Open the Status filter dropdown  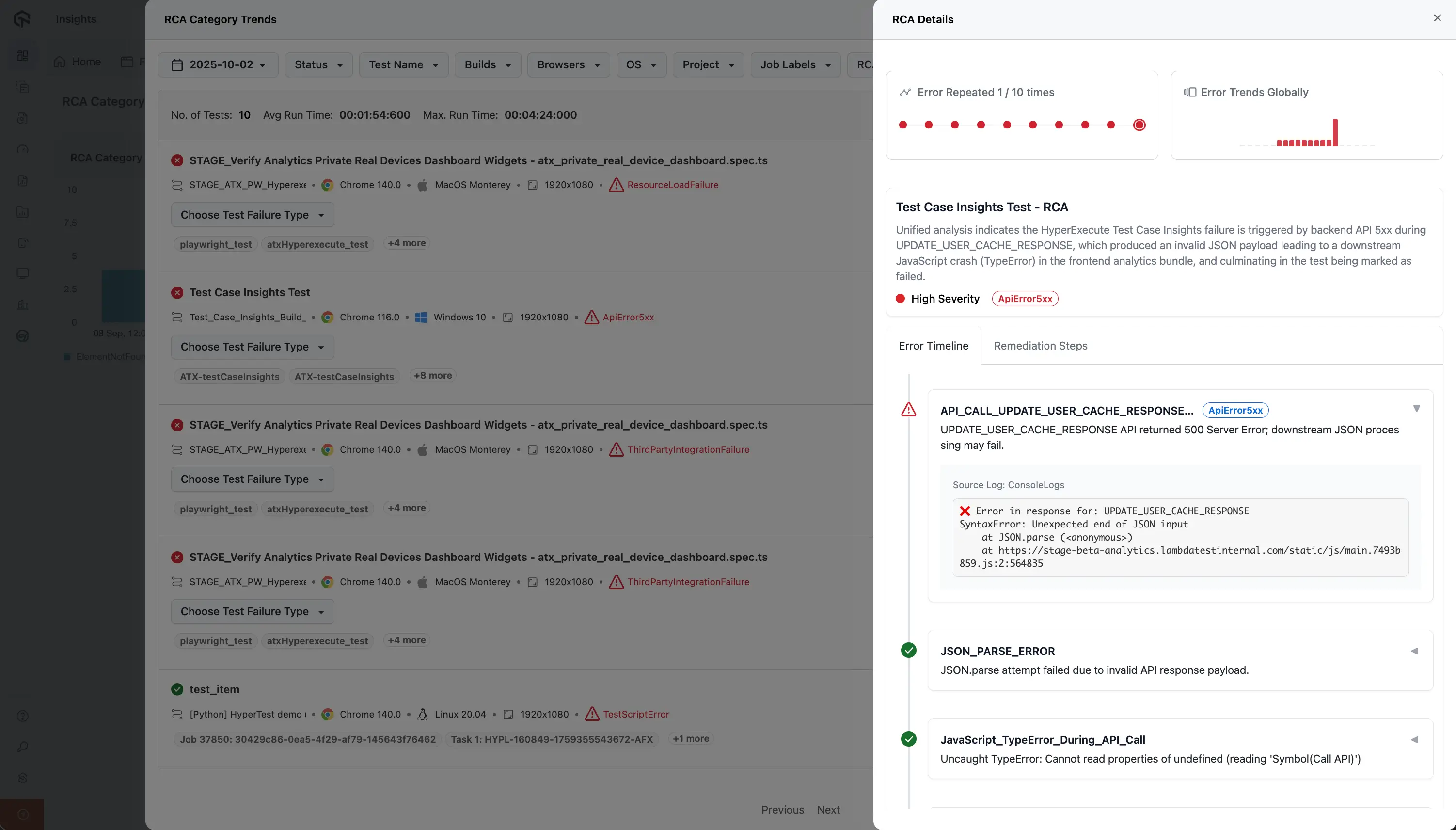[318, 65]
